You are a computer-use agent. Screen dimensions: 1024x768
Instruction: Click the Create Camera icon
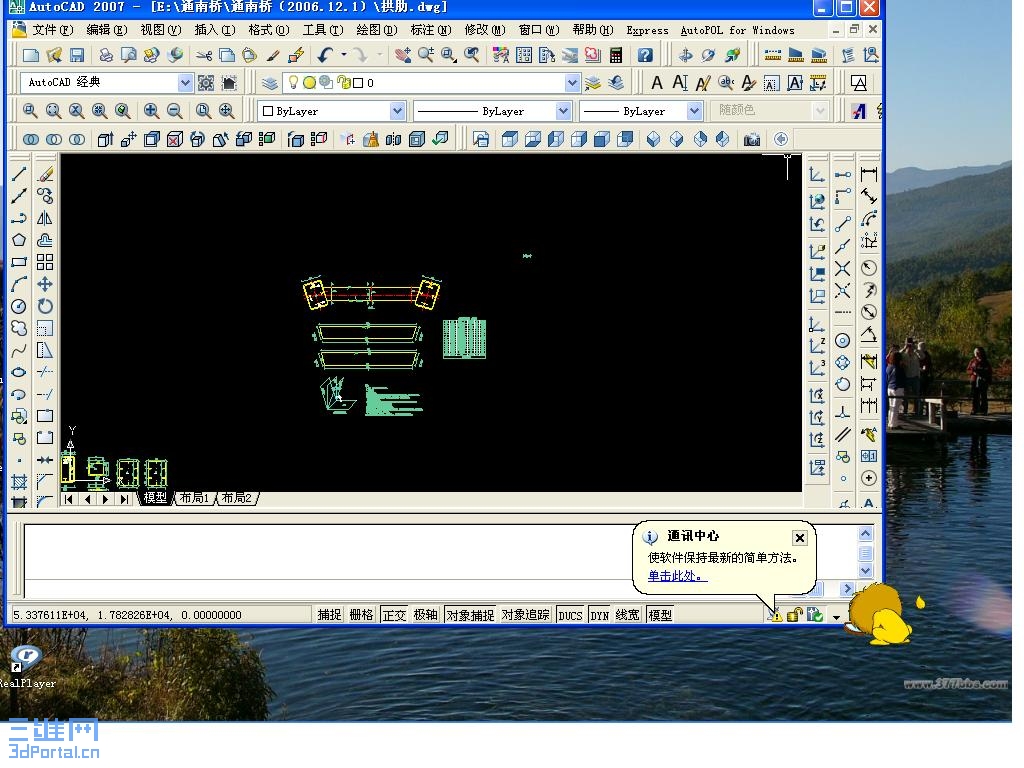pyautogui.click(x=752, y=139)
